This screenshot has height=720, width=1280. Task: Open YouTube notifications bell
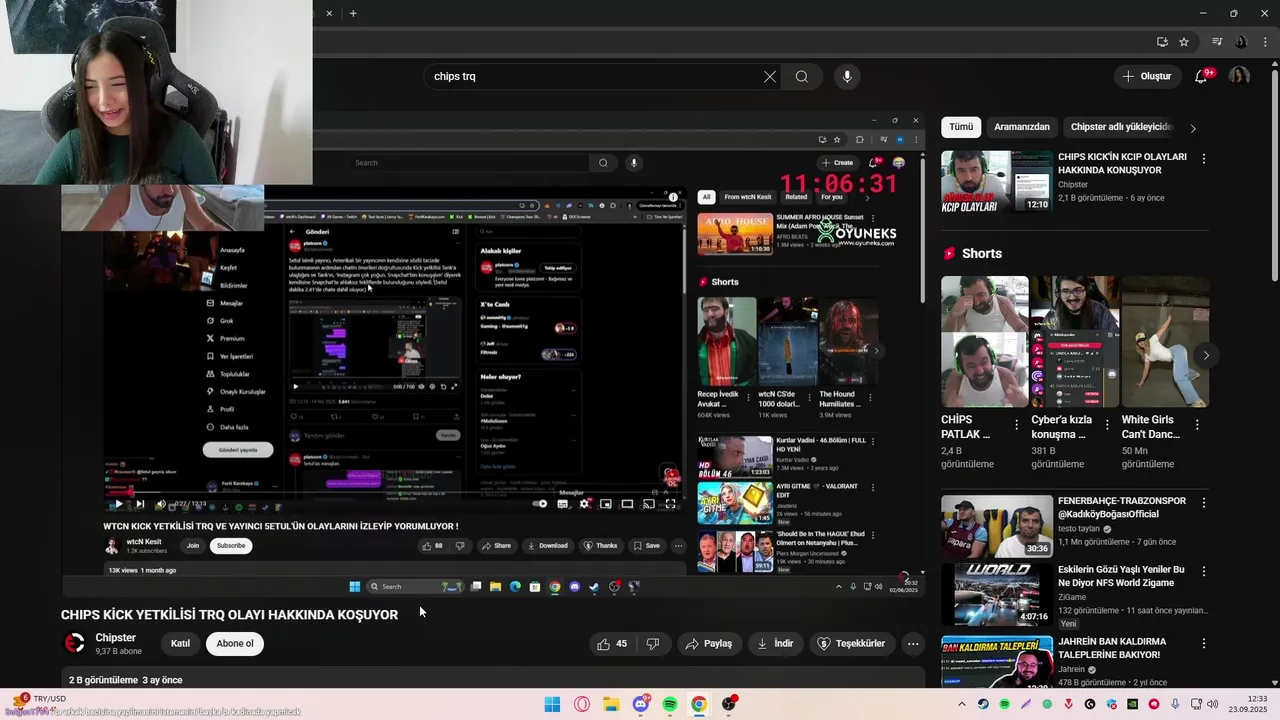coord(1202,76)
